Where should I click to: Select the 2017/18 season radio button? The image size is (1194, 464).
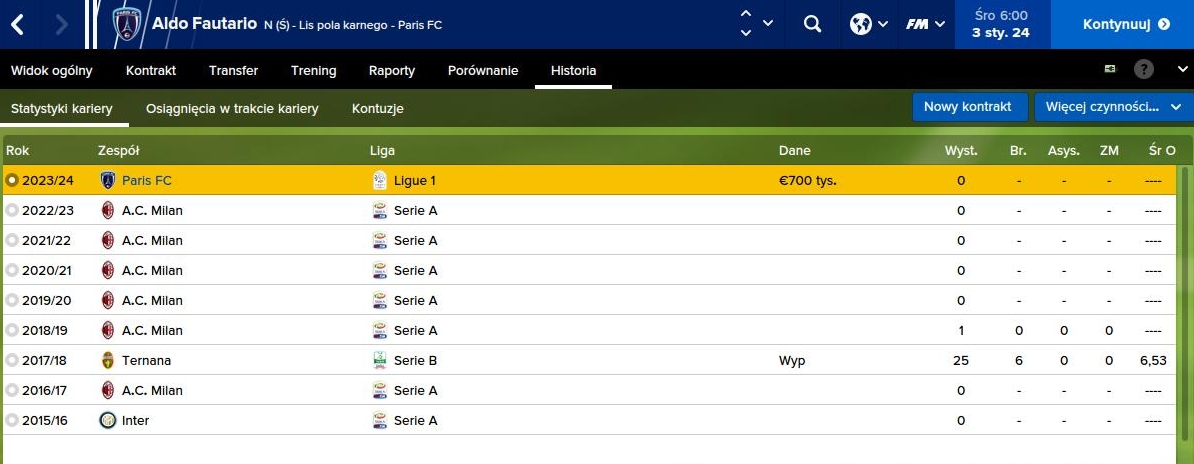12,360
